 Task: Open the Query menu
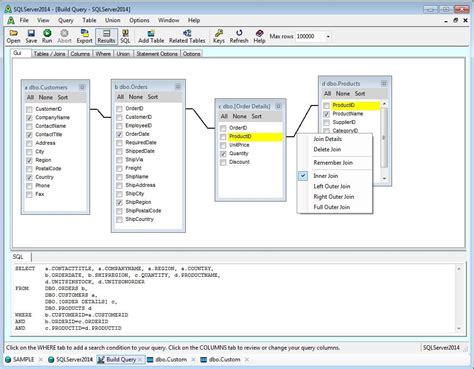tap(66, 20)
